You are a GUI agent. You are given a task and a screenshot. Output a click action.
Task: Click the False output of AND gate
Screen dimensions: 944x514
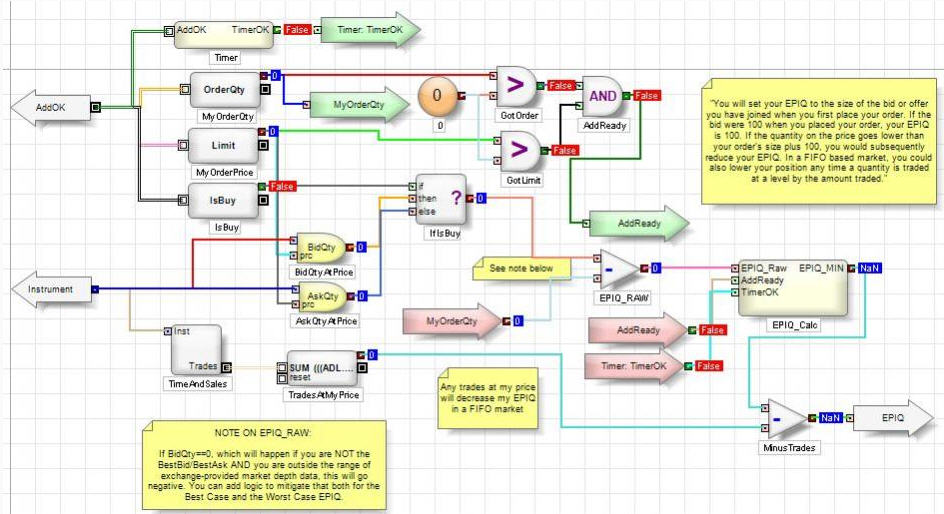(x=647, y=95)
